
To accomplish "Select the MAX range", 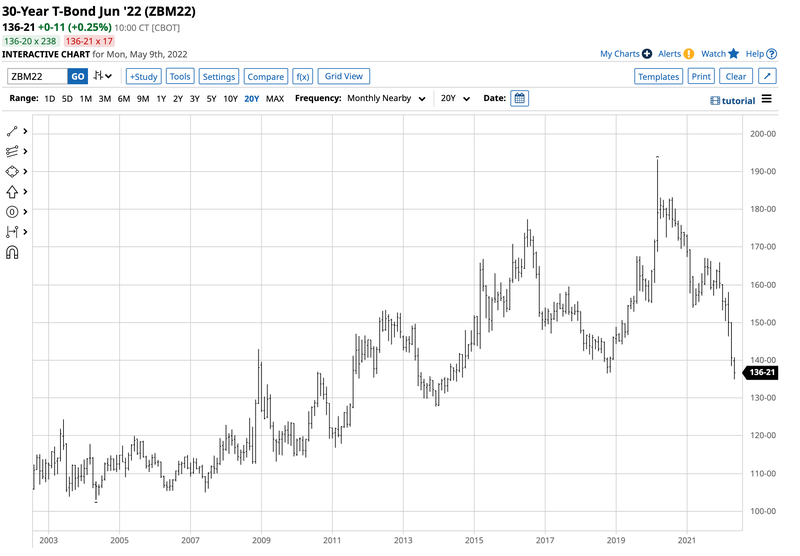I will [x=275, y=98].
